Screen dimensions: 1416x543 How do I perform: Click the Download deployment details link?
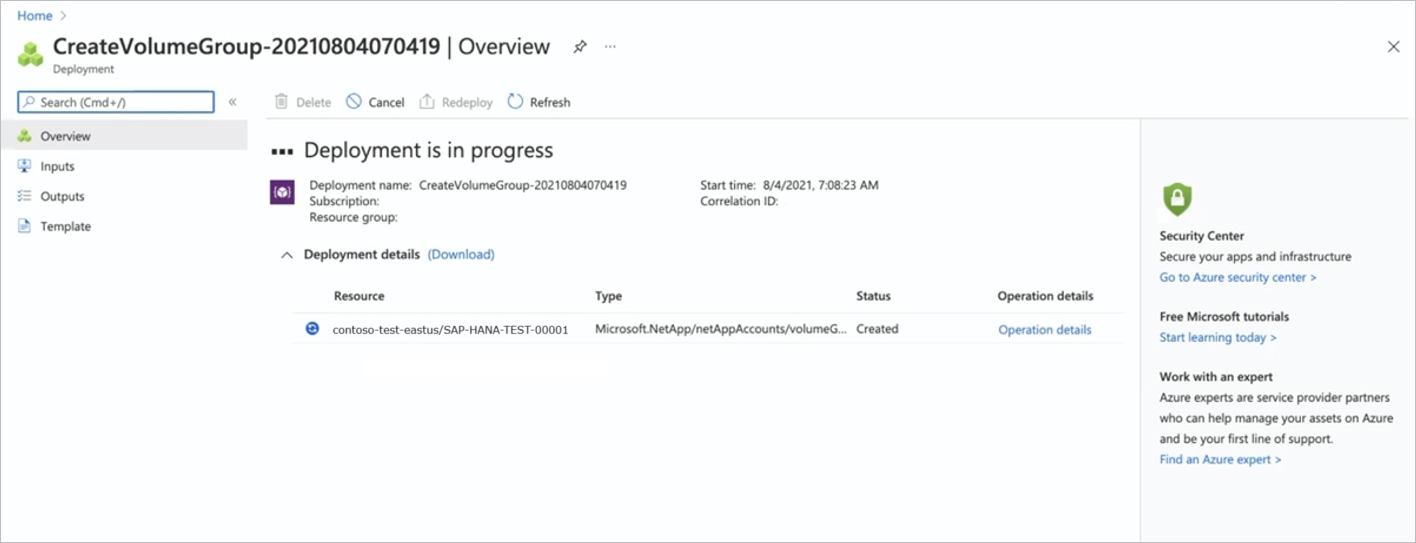[461, 254]
